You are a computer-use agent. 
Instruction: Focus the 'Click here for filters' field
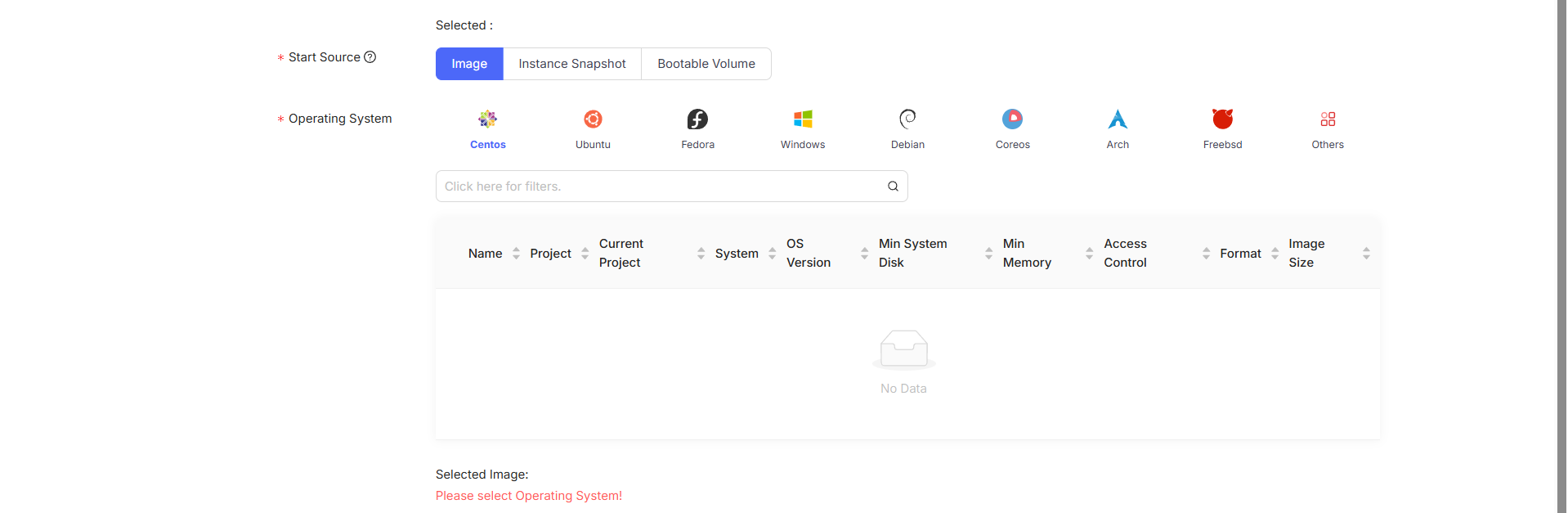pos(671,187)
